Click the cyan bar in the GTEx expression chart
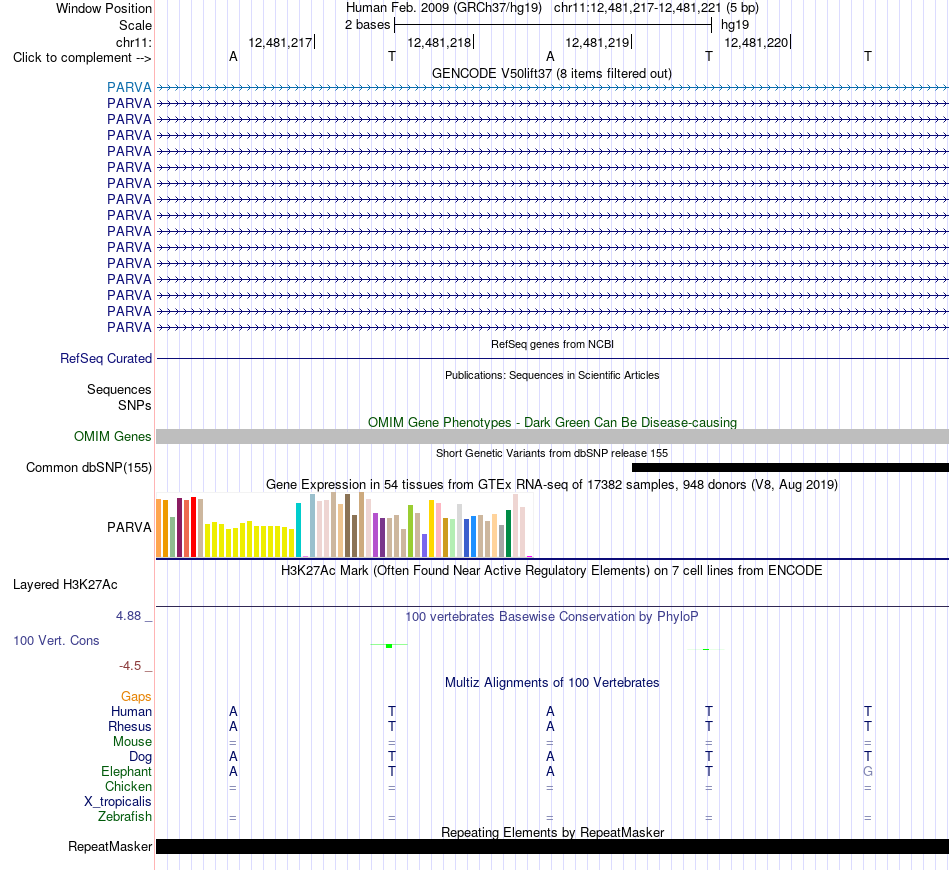950x870 pixels. point(298,530)
